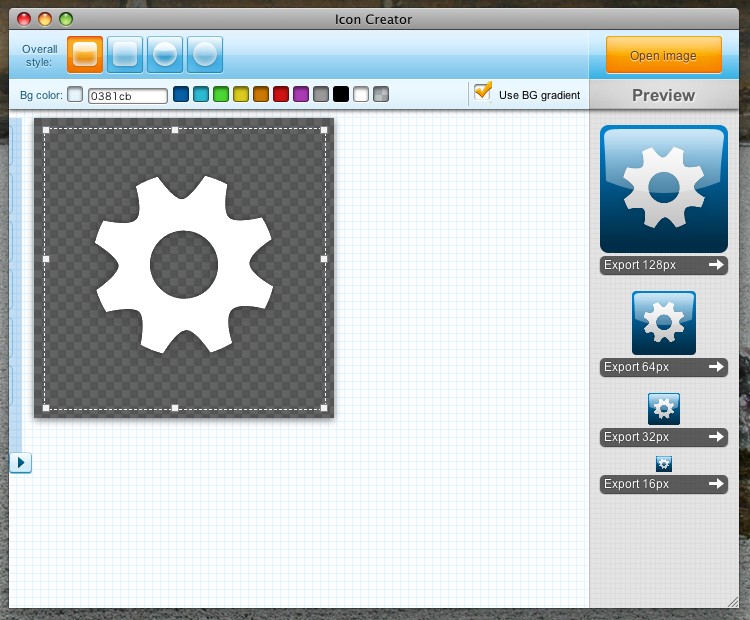Select the transparent checkered background swatch
This screenshot has height=620, width=750.
coord(381,94)
